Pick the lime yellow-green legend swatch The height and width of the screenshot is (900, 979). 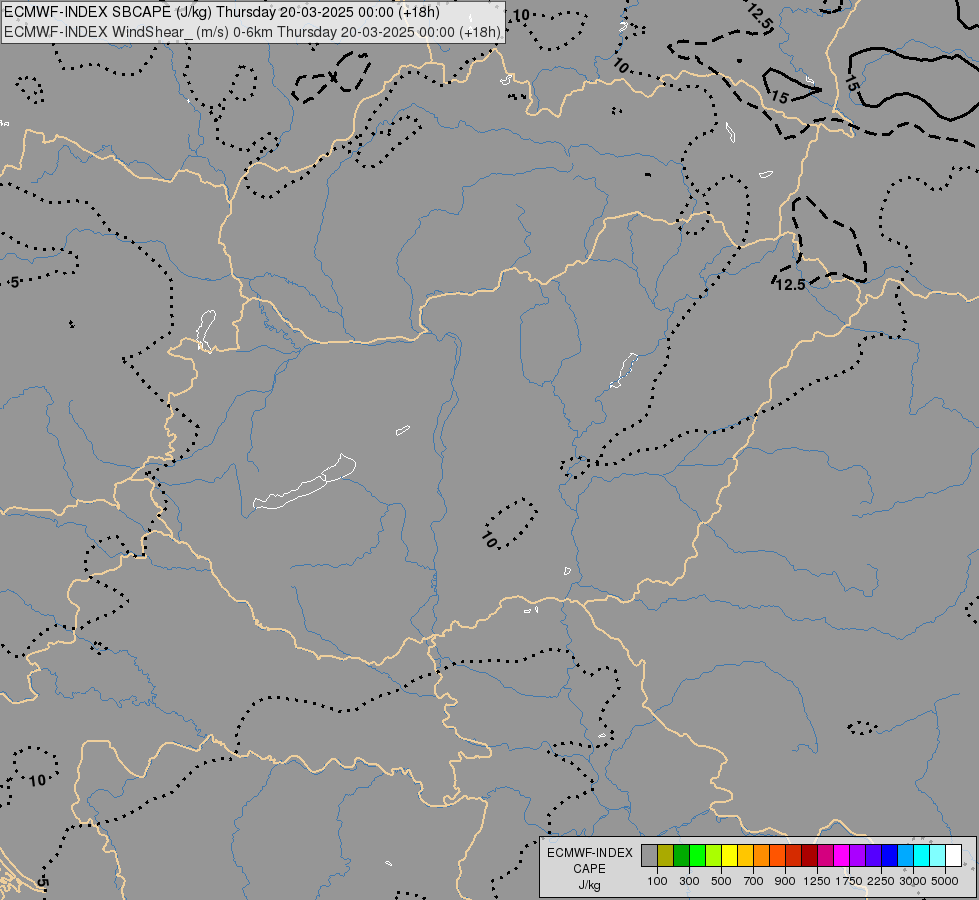[714, 856]
